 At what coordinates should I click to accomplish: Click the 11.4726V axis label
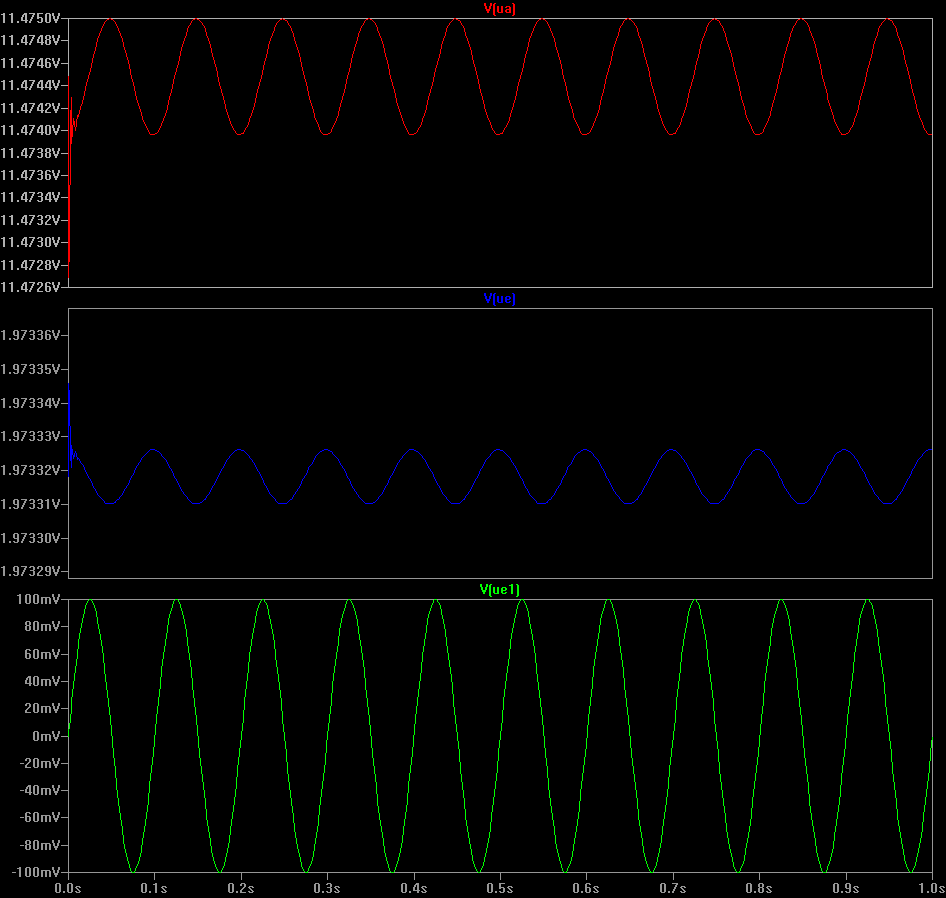(x=30, y=287)
